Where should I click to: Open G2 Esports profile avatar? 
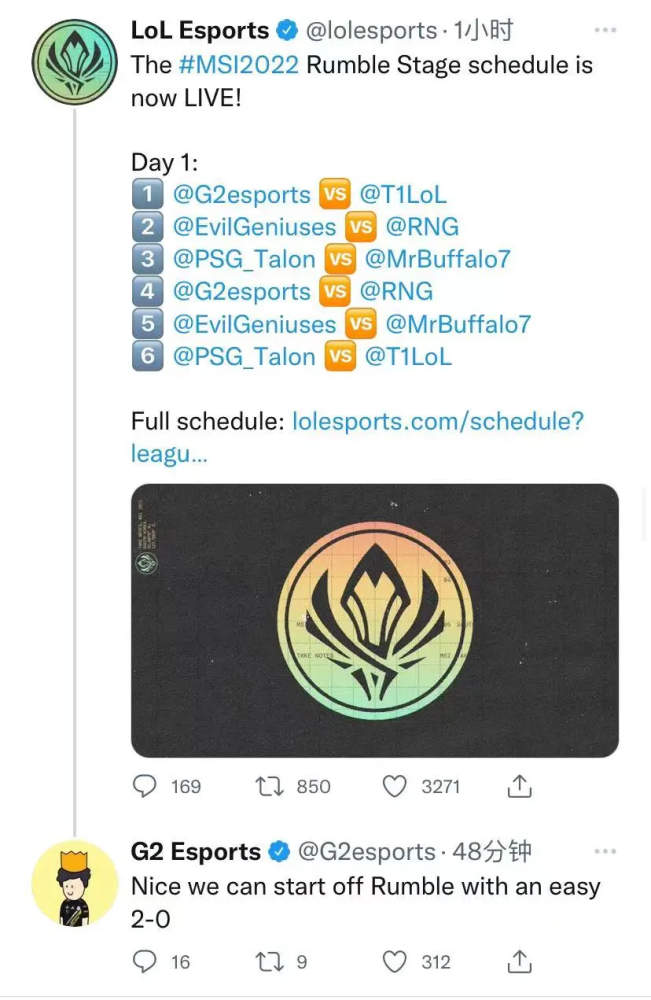point(76,882)
